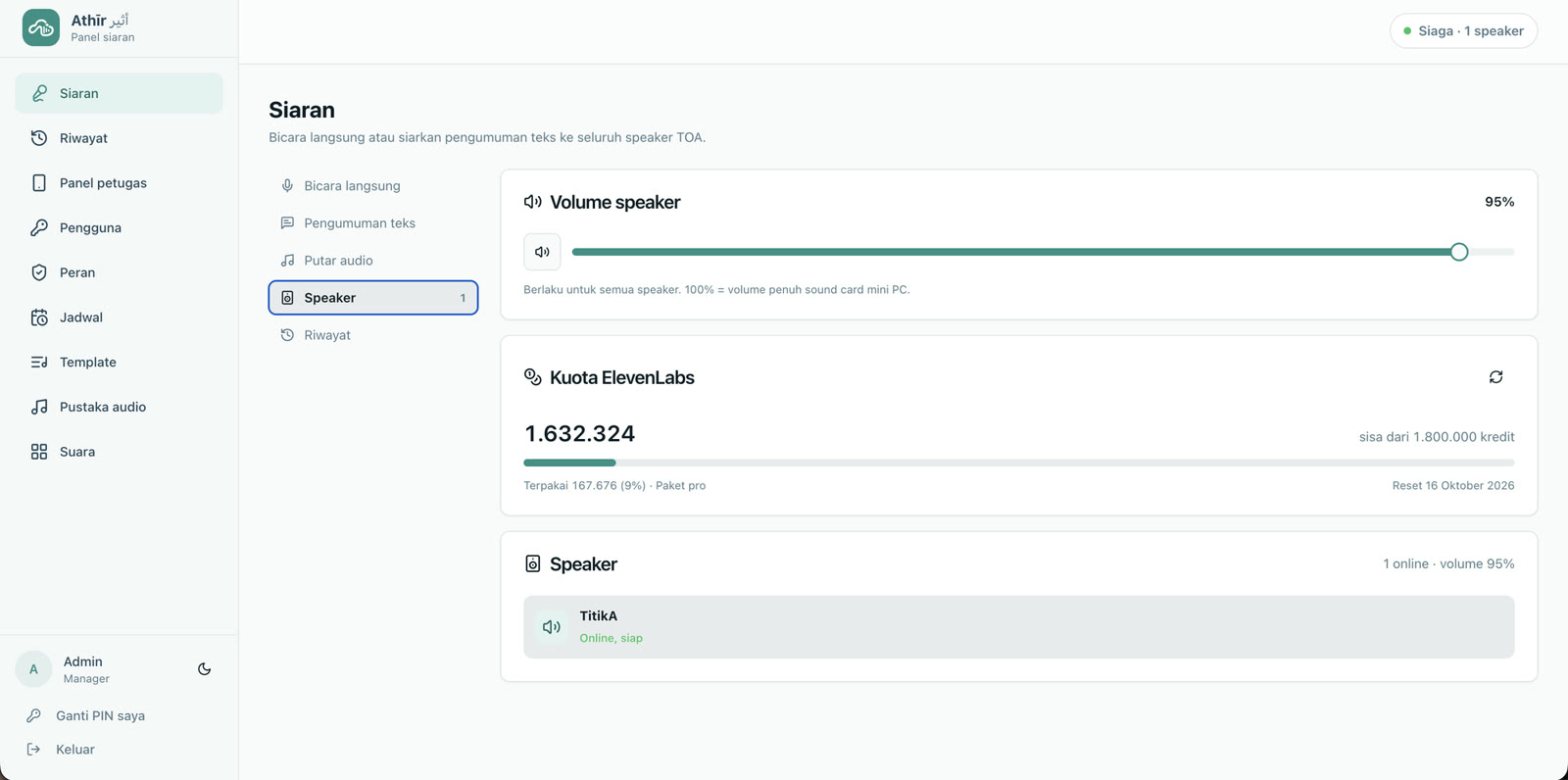Image resolution: width=1568 pixels, height=780 pixels.
Task: Switch to the Pengumuman teks tab
Action: pos(373,223)
